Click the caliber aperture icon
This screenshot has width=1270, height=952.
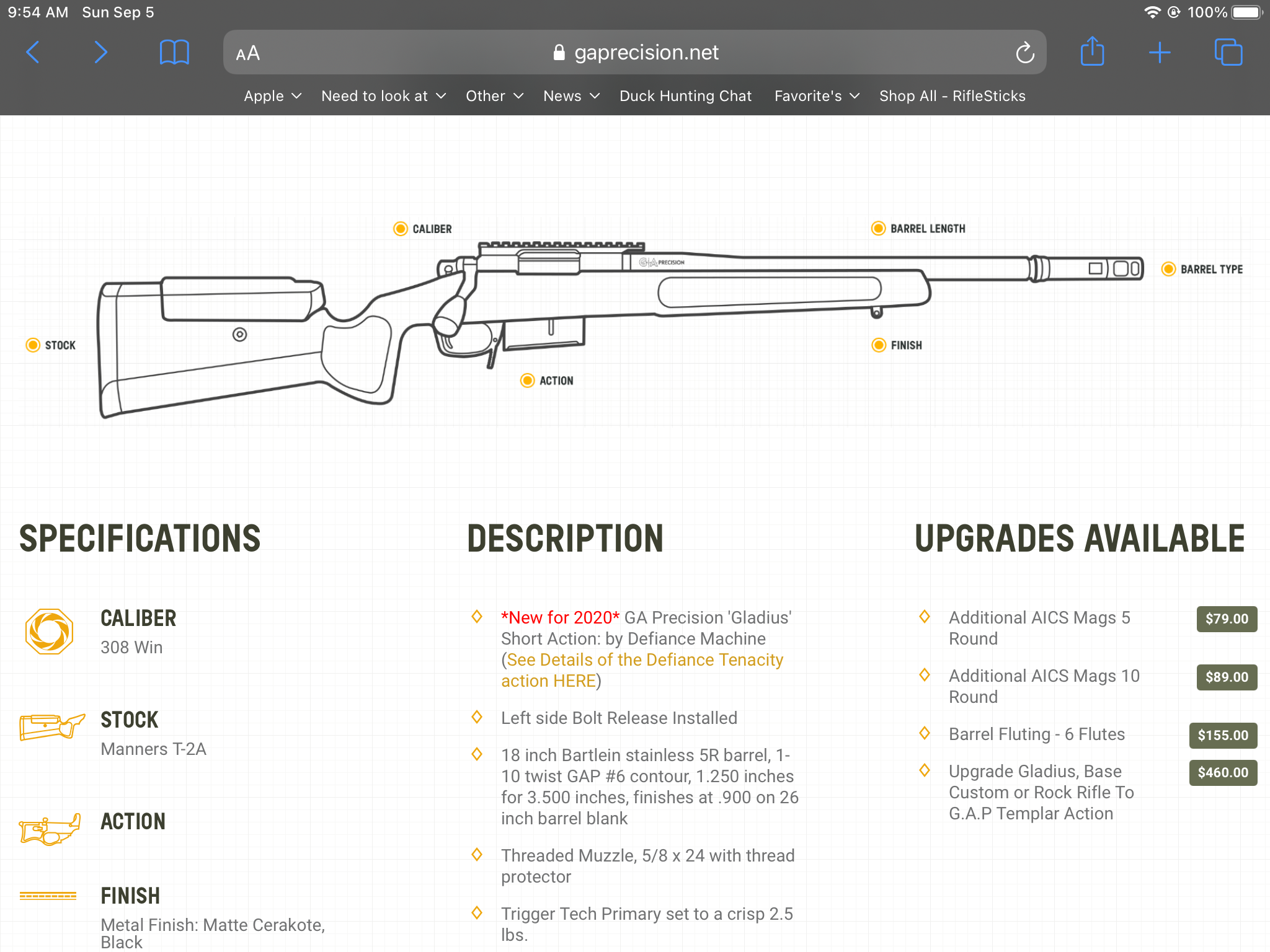point(50,632)
